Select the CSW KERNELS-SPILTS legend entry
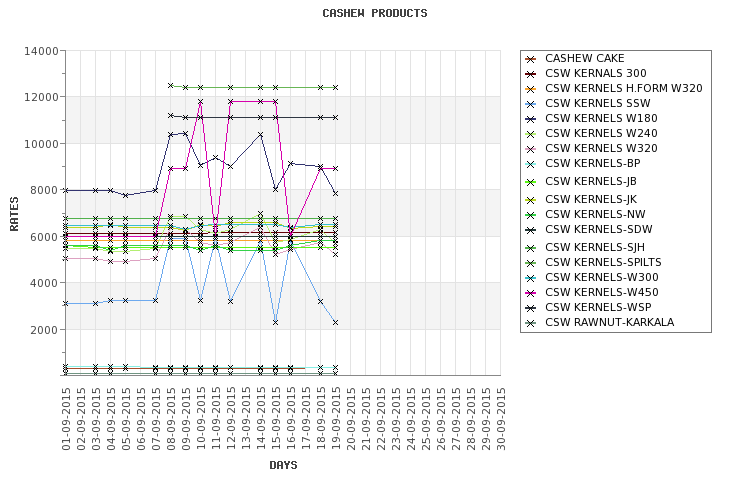The image size is (750, 500). [603, 262]
